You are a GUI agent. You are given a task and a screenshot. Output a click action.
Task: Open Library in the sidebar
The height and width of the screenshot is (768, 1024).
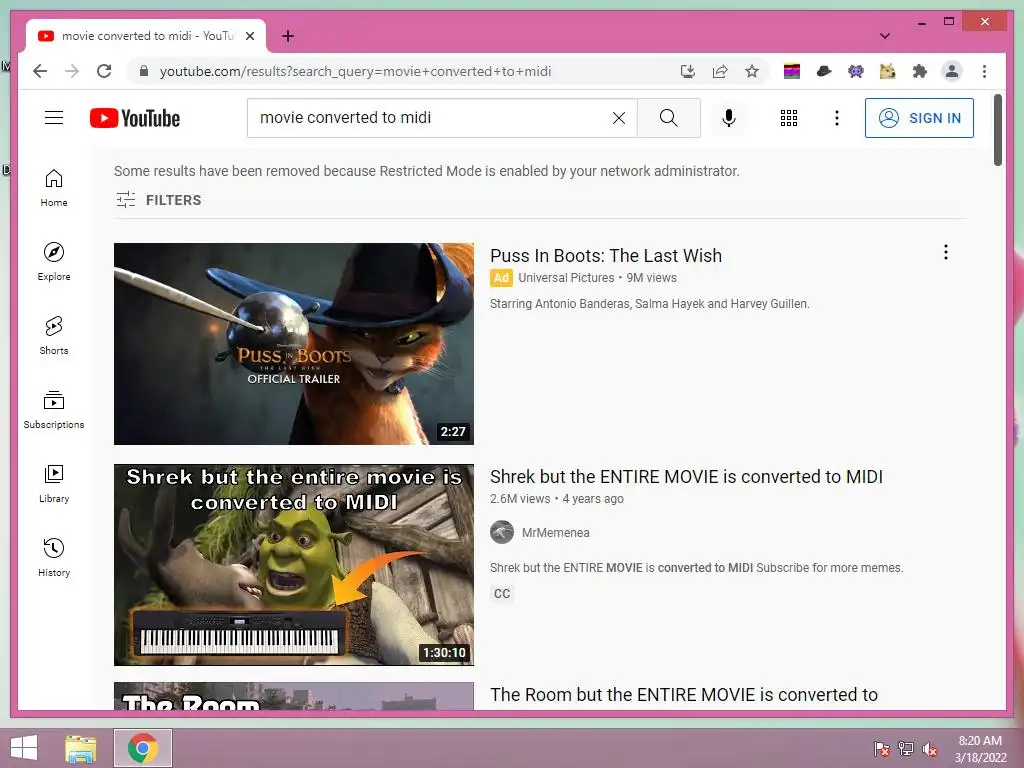pyautogui.click(x=54, y=483)
